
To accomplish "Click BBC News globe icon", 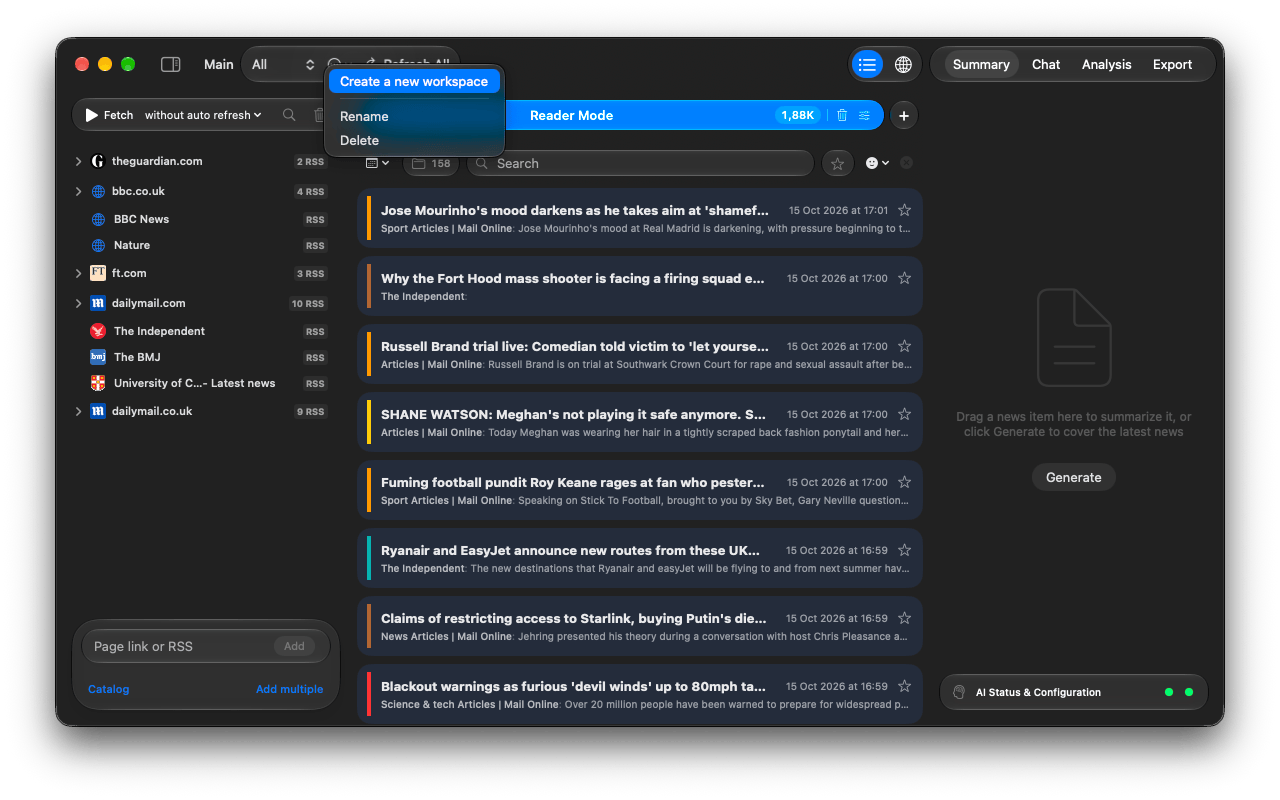I will [98, 219].
